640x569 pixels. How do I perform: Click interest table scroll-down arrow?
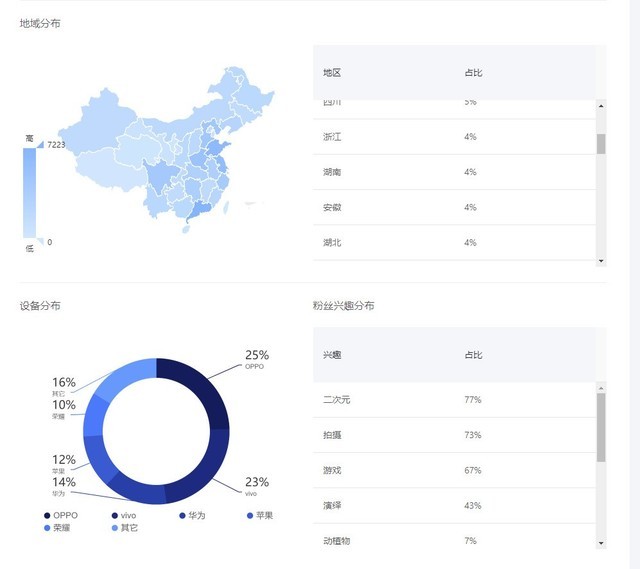click(x=601, y=542)
